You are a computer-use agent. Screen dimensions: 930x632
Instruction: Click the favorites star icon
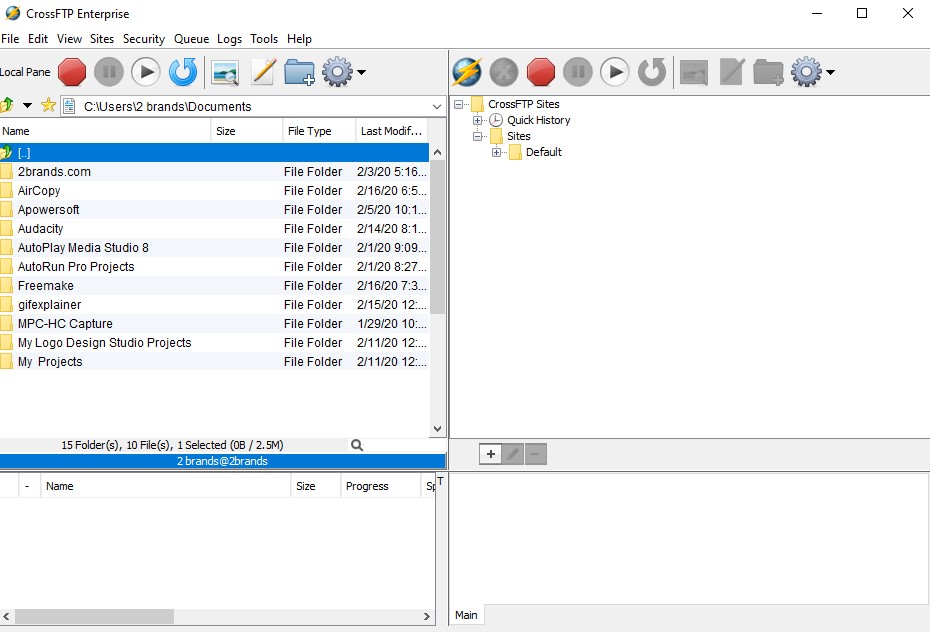coord(48,106)
